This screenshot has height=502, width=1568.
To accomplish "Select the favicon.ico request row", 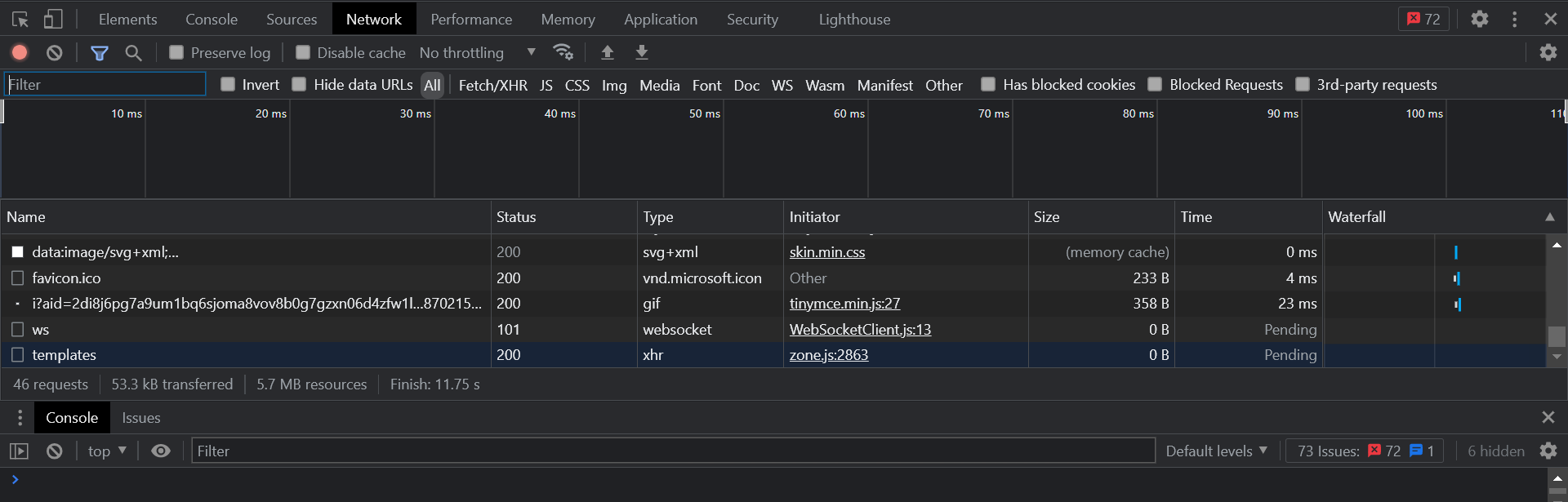I will 773,278.
